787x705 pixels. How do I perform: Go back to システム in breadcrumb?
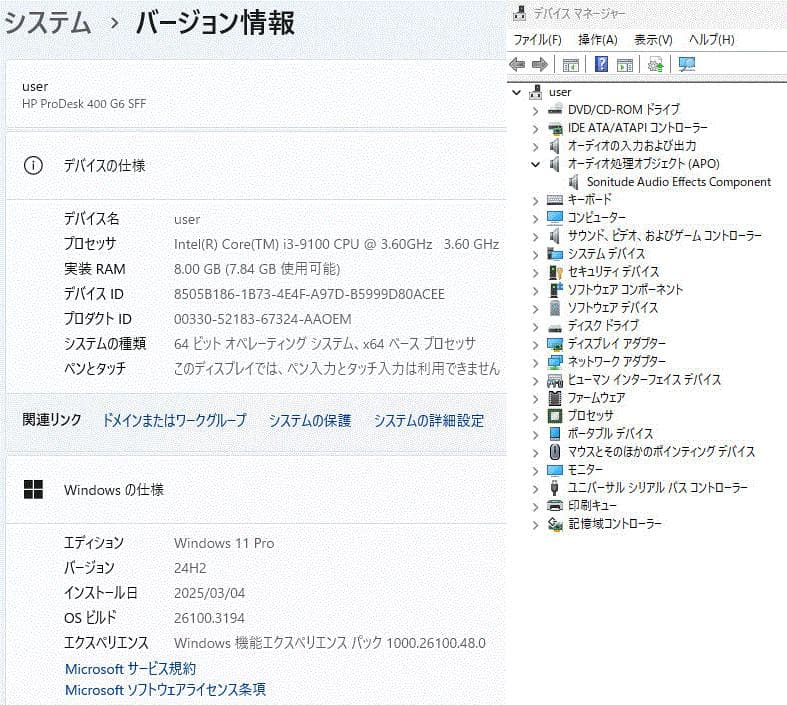point(48,23)
